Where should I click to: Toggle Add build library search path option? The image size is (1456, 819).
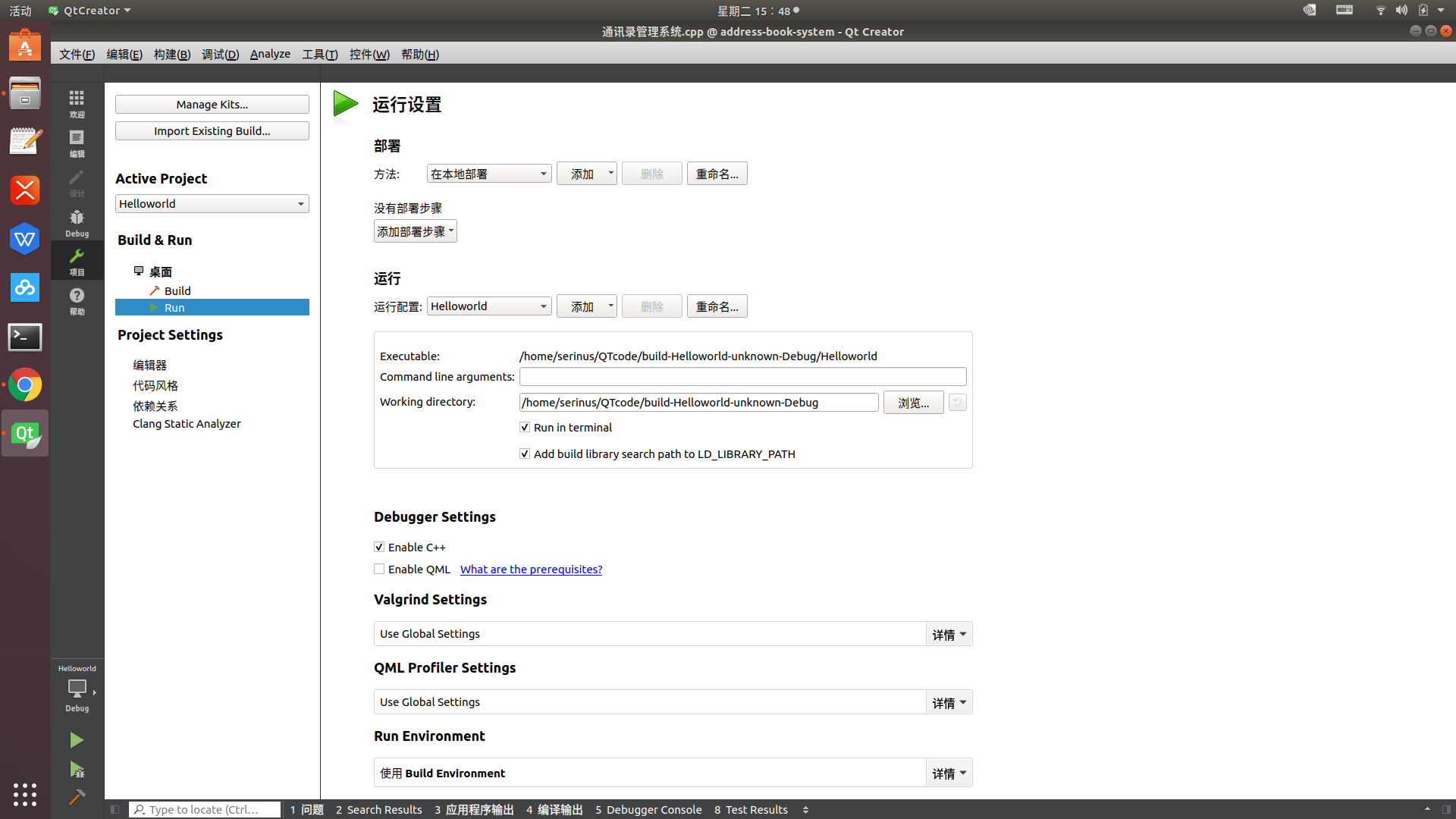tap(525, 454)
